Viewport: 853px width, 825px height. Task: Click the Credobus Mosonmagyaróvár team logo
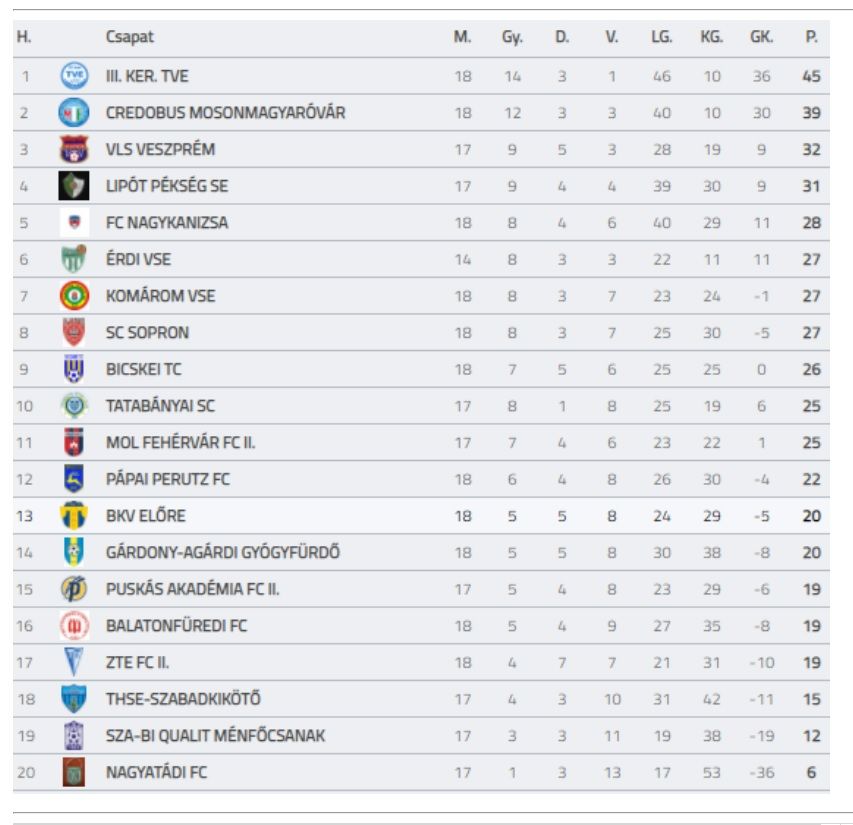pyautogui.click(x=74, y=113)
